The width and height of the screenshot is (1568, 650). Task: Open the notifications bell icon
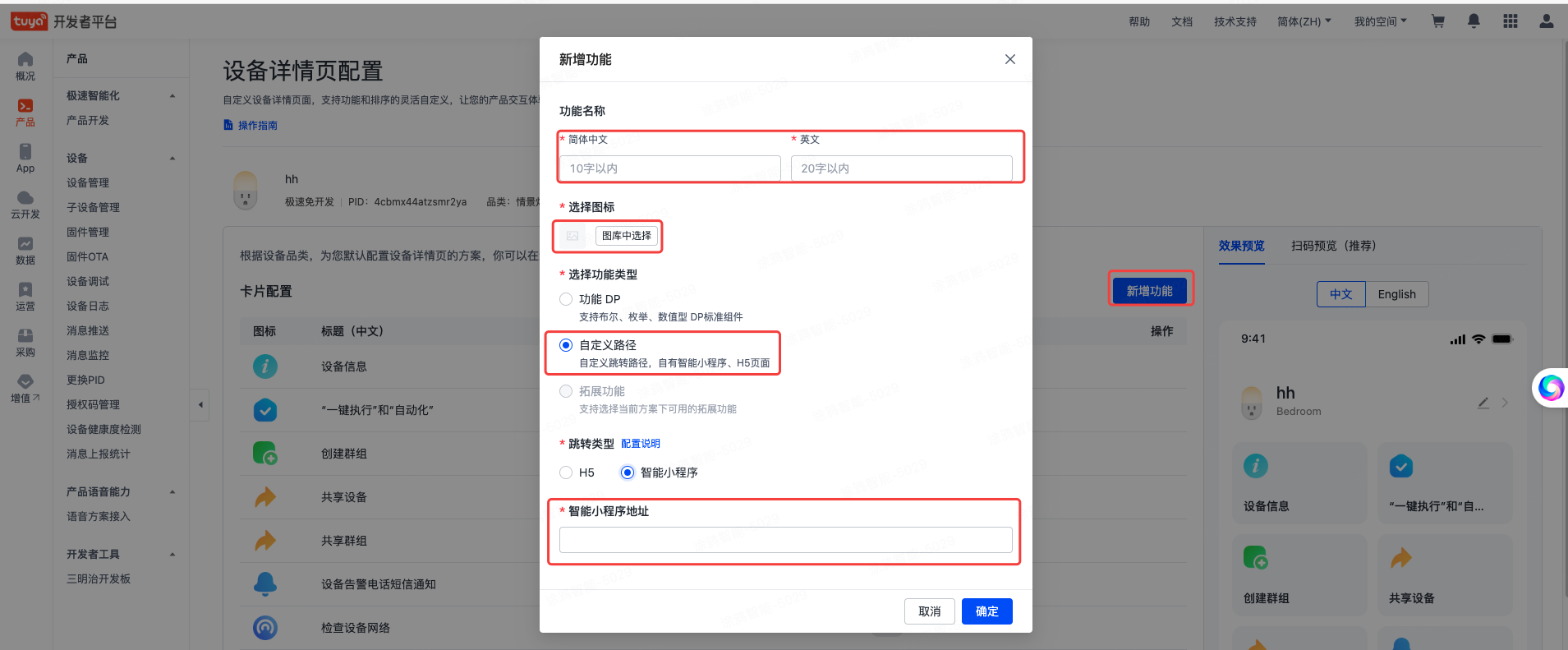click(1474, 21)
